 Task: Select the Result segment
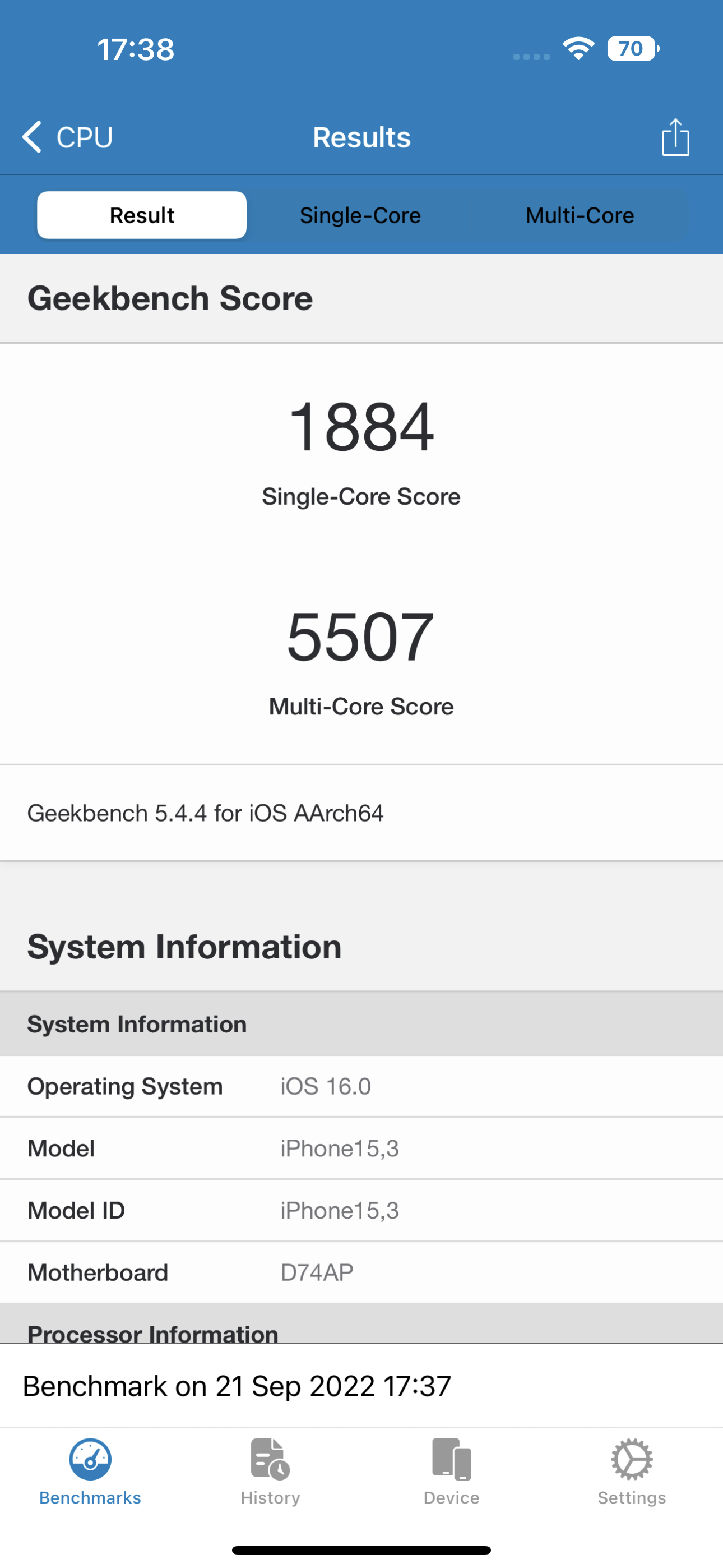(x=142, y=215)
